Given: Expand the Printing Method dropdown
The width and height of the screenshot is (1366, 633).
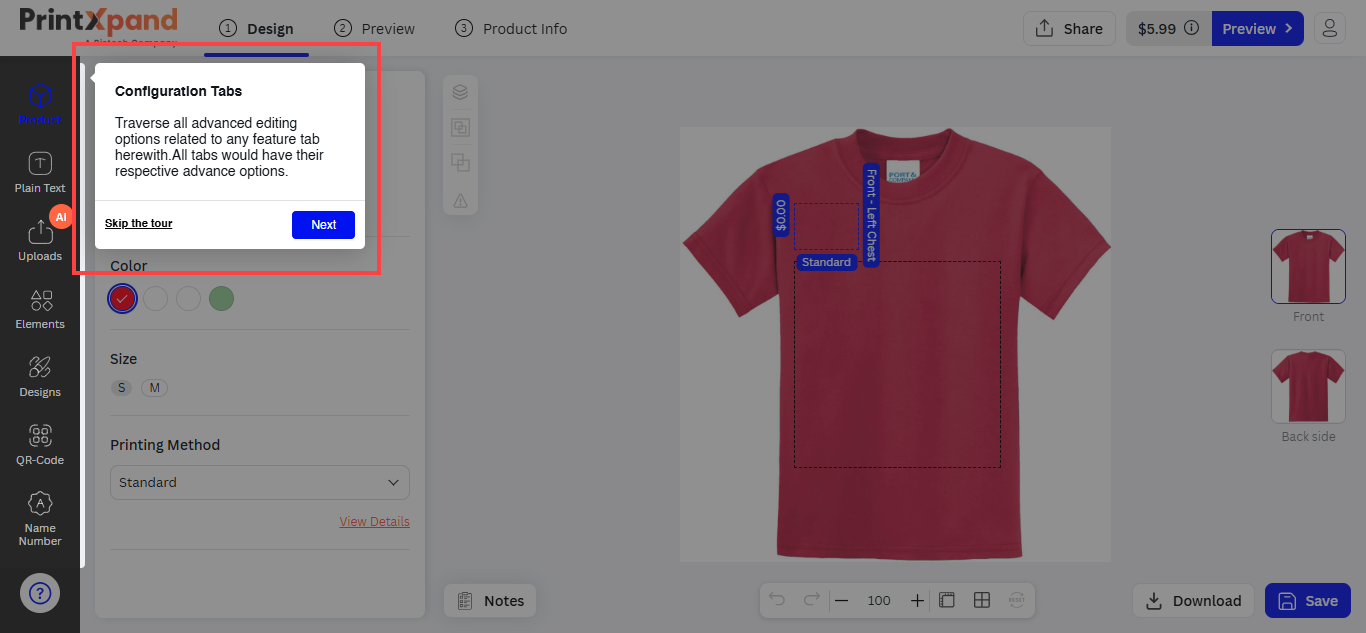Looking at the screenshot, I should pyautogui.click(x=260, y=482).
